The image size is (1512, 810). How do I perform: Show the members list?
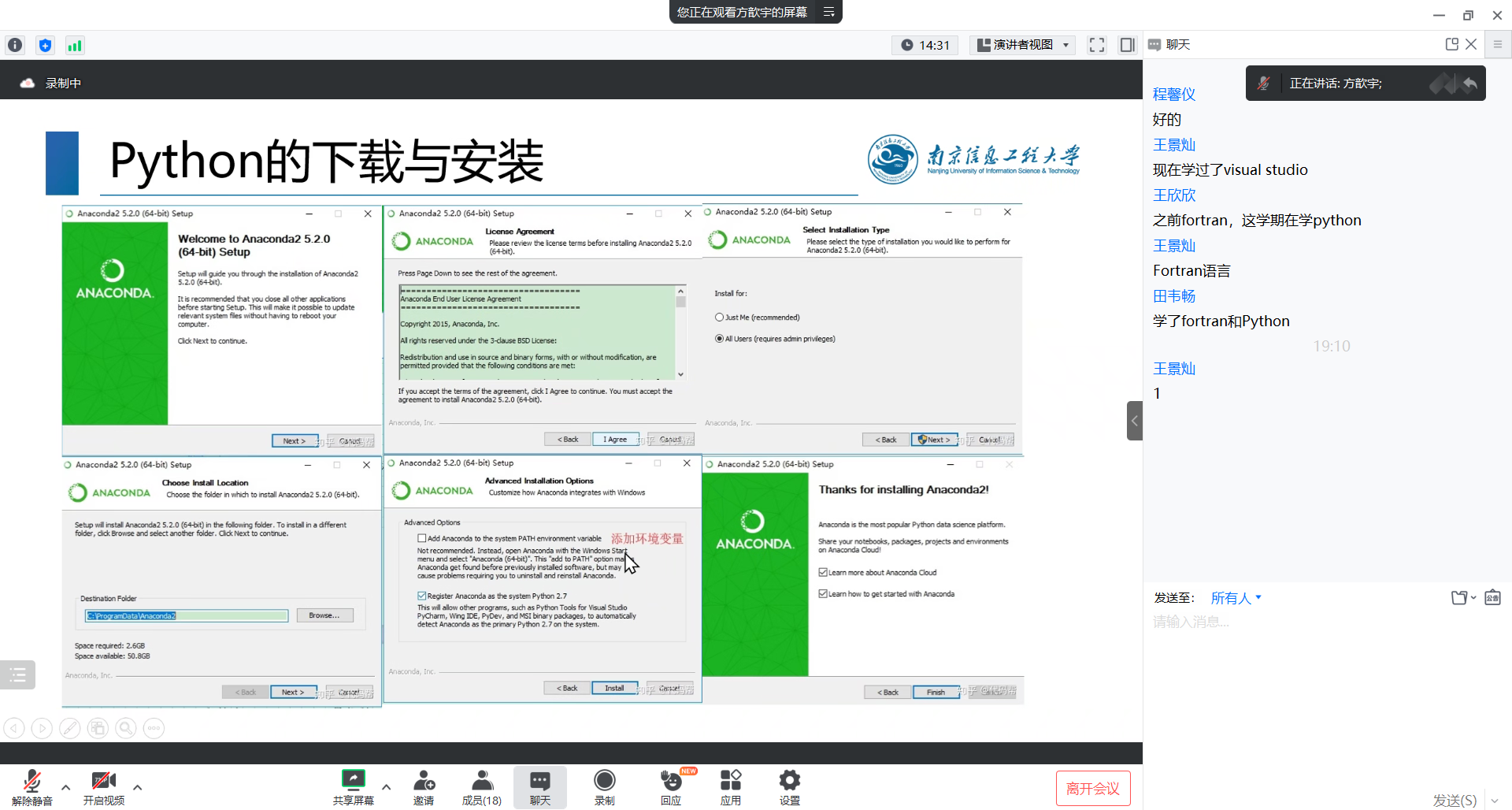pyautogui.click(x=481, y=786)
